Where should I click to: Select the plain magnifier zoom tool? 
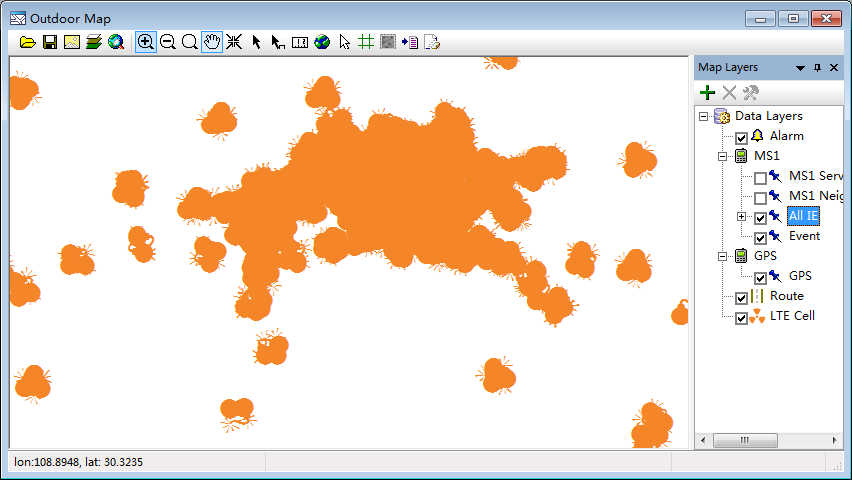pos(190,42)
